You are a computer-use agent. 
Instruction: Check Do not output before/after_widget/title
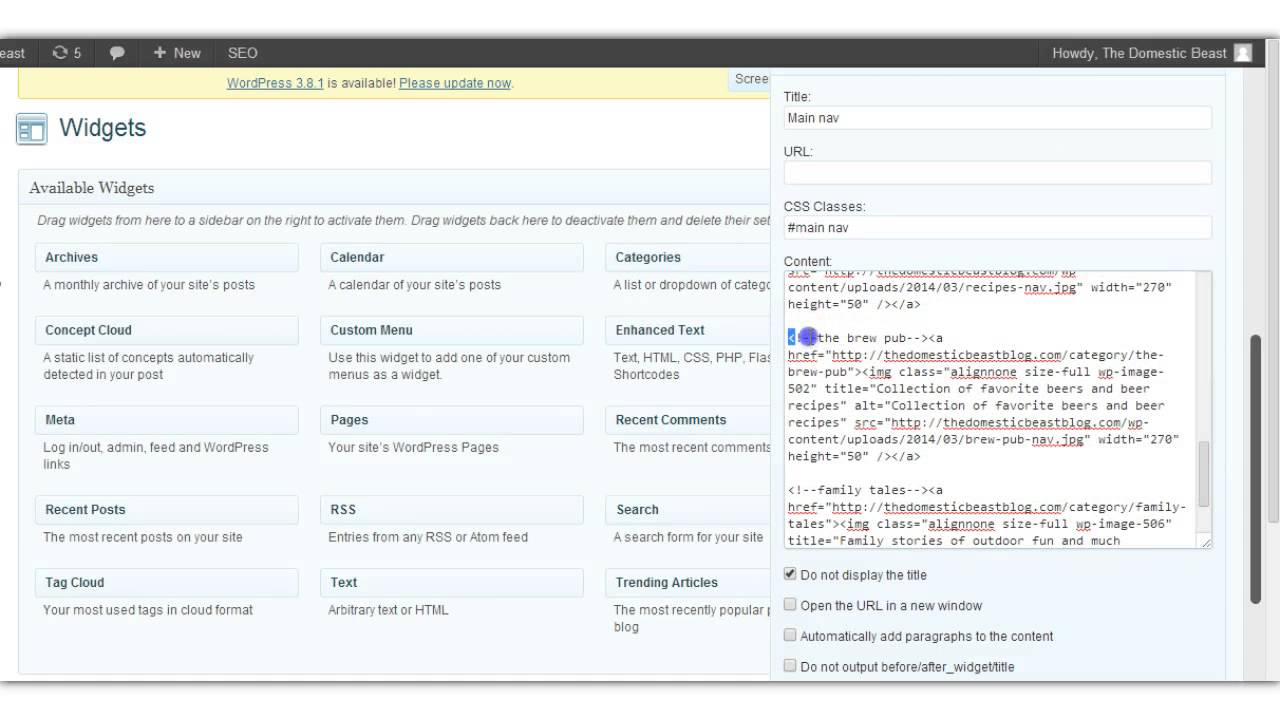tap(790, 665)
